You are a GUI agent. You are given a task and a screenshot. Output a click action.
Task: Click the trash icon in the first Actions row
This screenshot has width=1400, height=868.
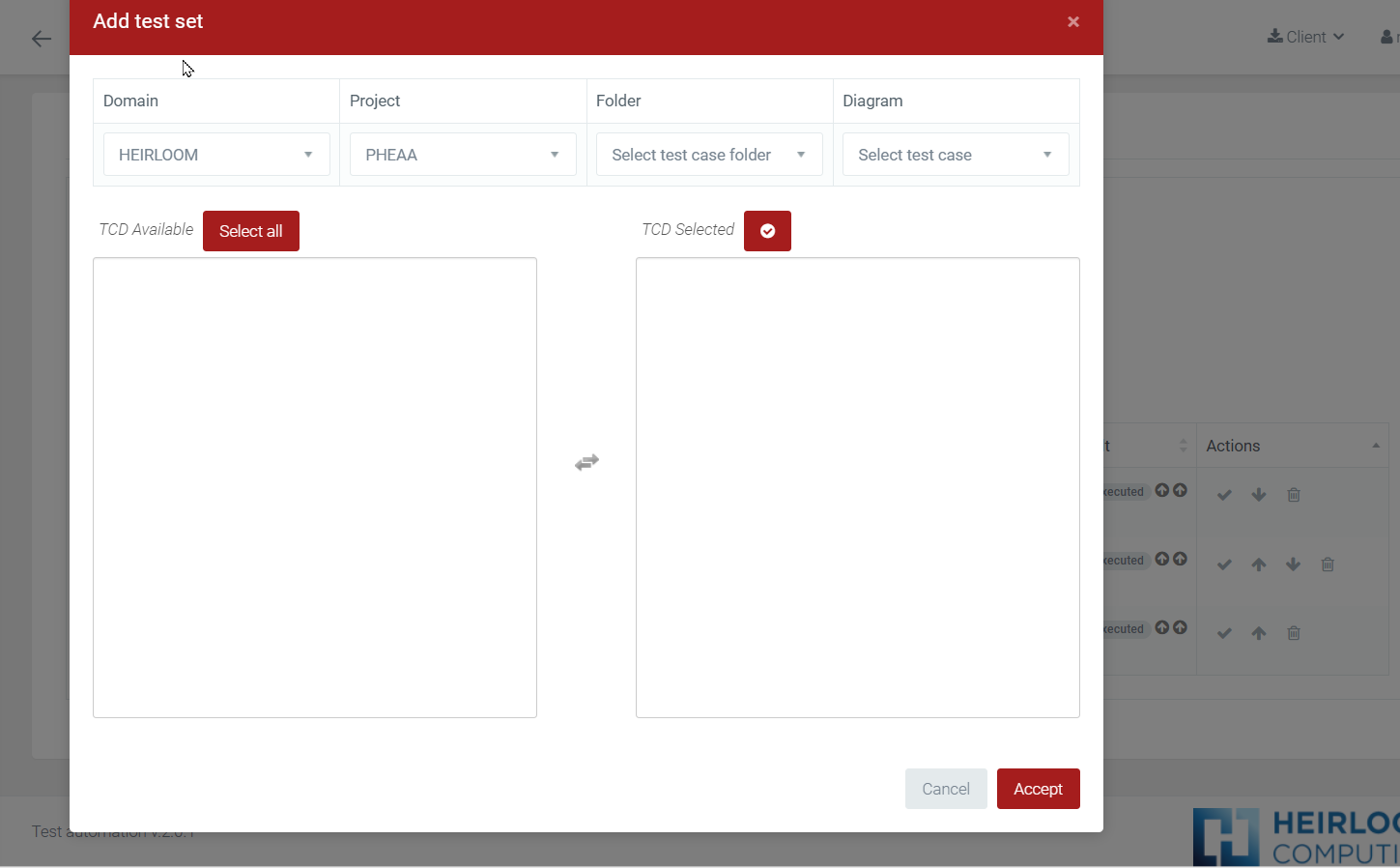tap(1293, 495)
